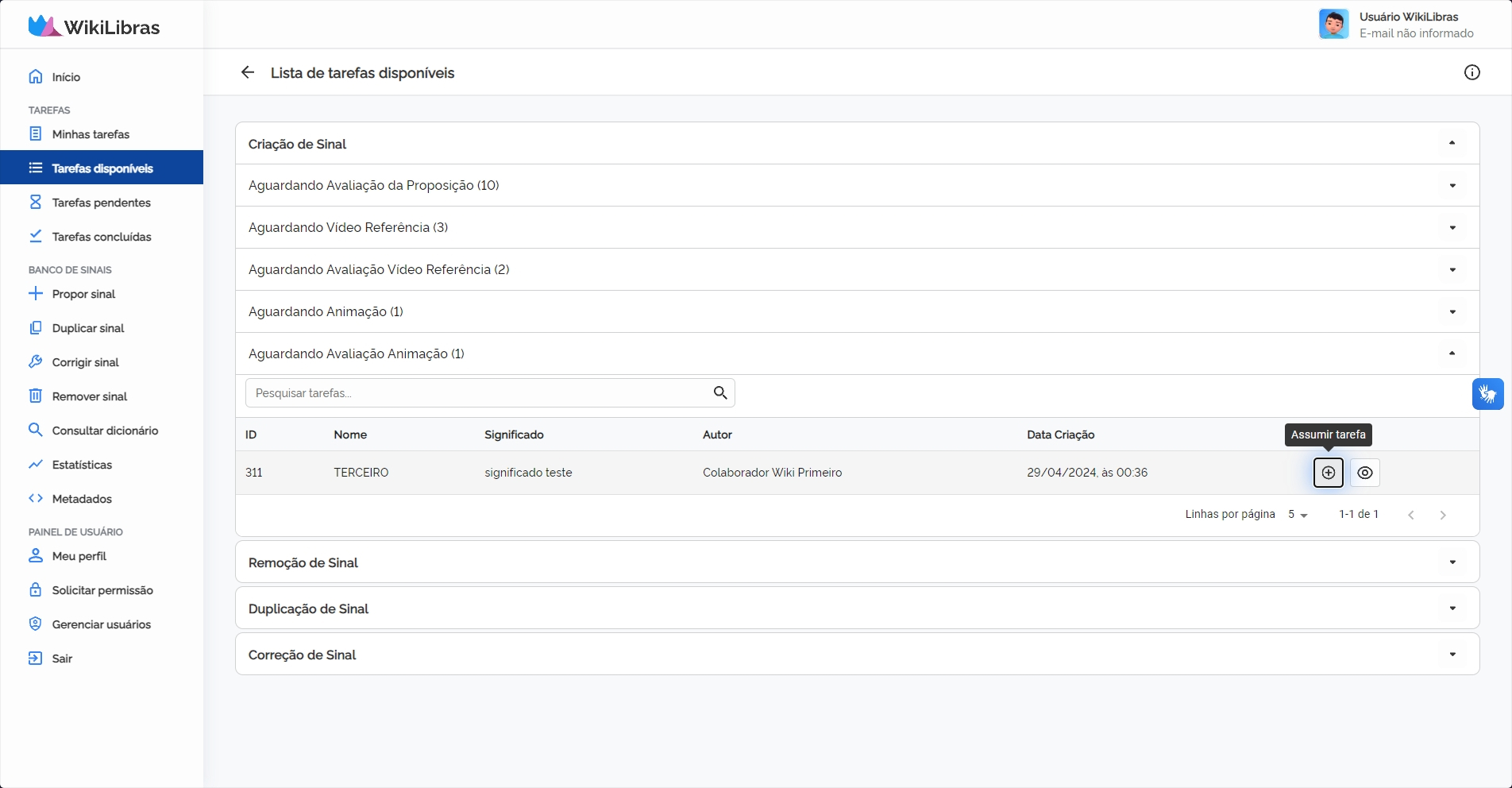1512x788 pixels.
Task: Go to next page of task results
Action: (1442, 515)
